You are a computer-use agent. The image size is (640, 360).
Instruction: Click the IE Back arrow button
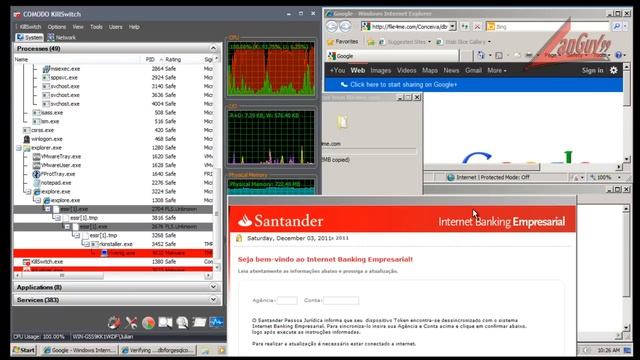click(332, 27)
